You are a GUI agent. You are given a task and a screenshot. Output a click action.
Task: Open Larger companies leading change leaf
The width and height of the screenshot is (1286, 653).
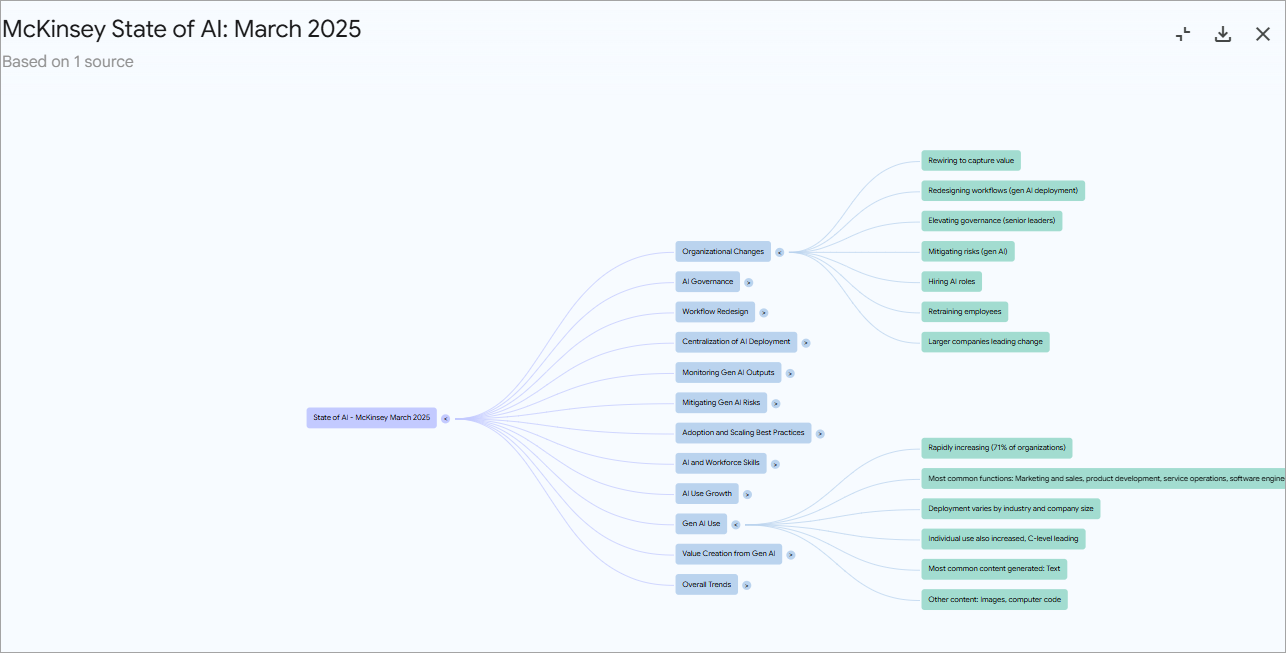[x=985, y=342]
